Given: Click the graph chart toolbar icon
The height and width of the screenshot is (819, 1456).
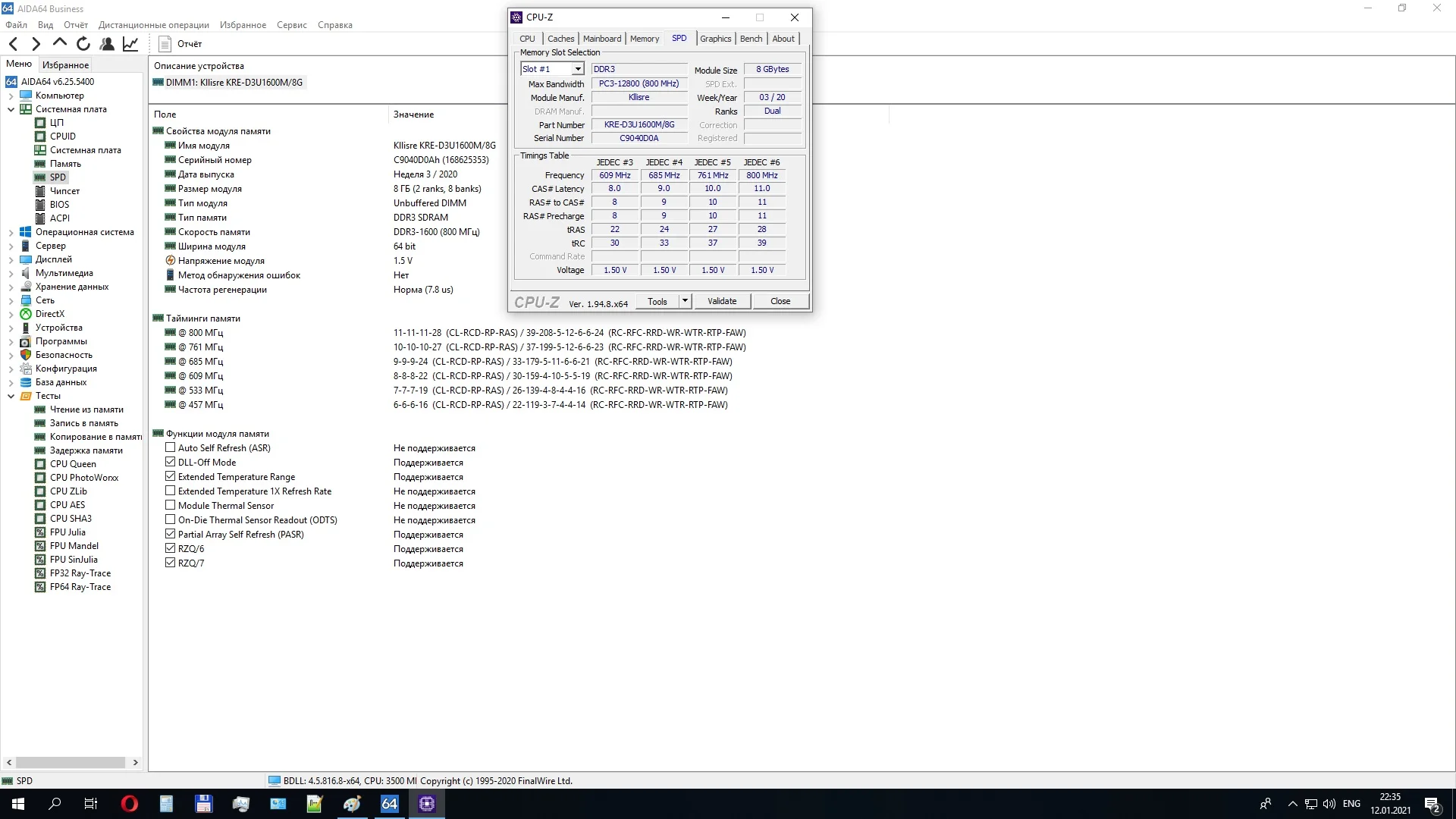Looking at the screenshot, I should coord(130,44).
